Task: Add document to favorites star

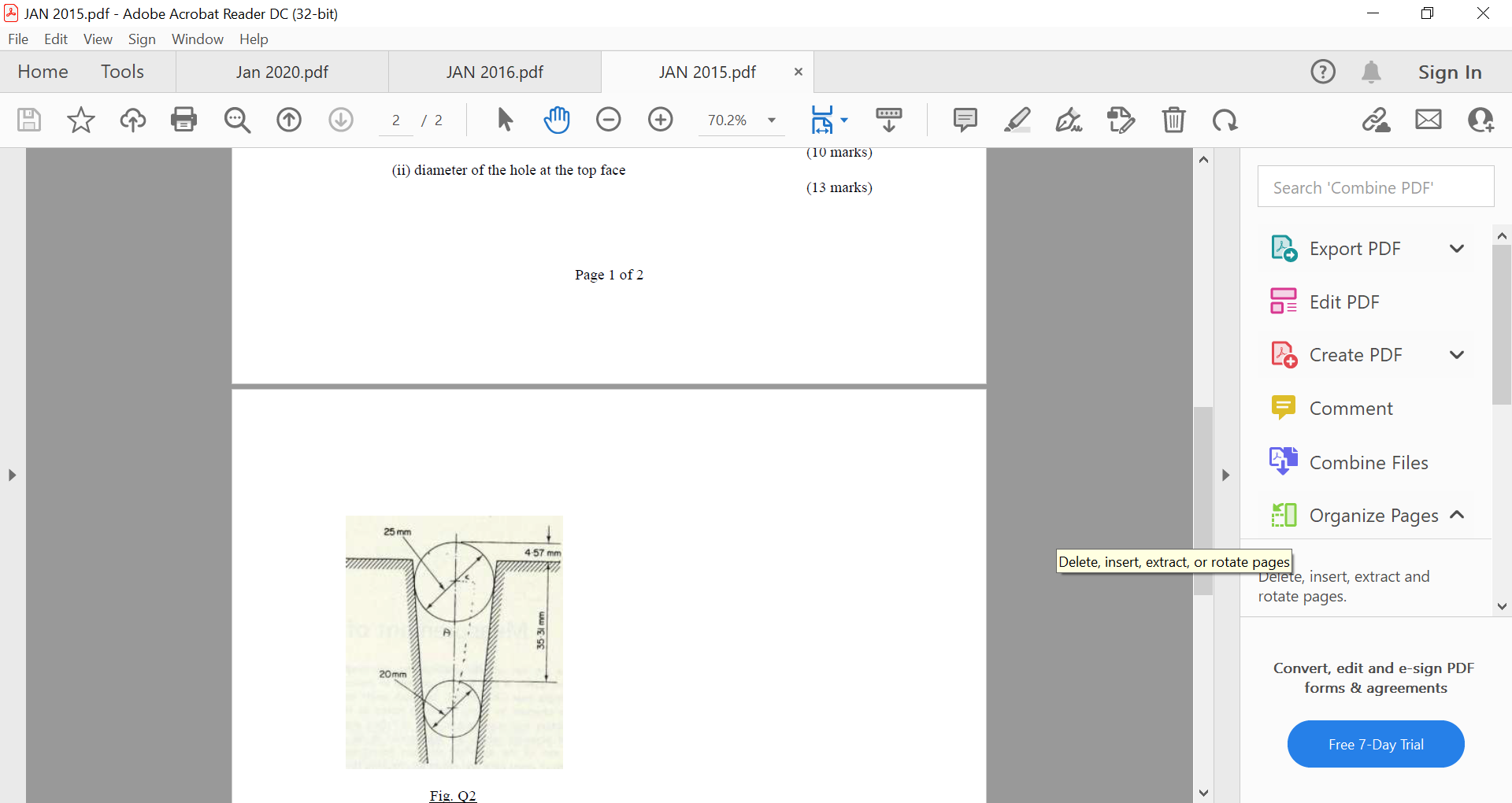Action: (x=80, y=120)
